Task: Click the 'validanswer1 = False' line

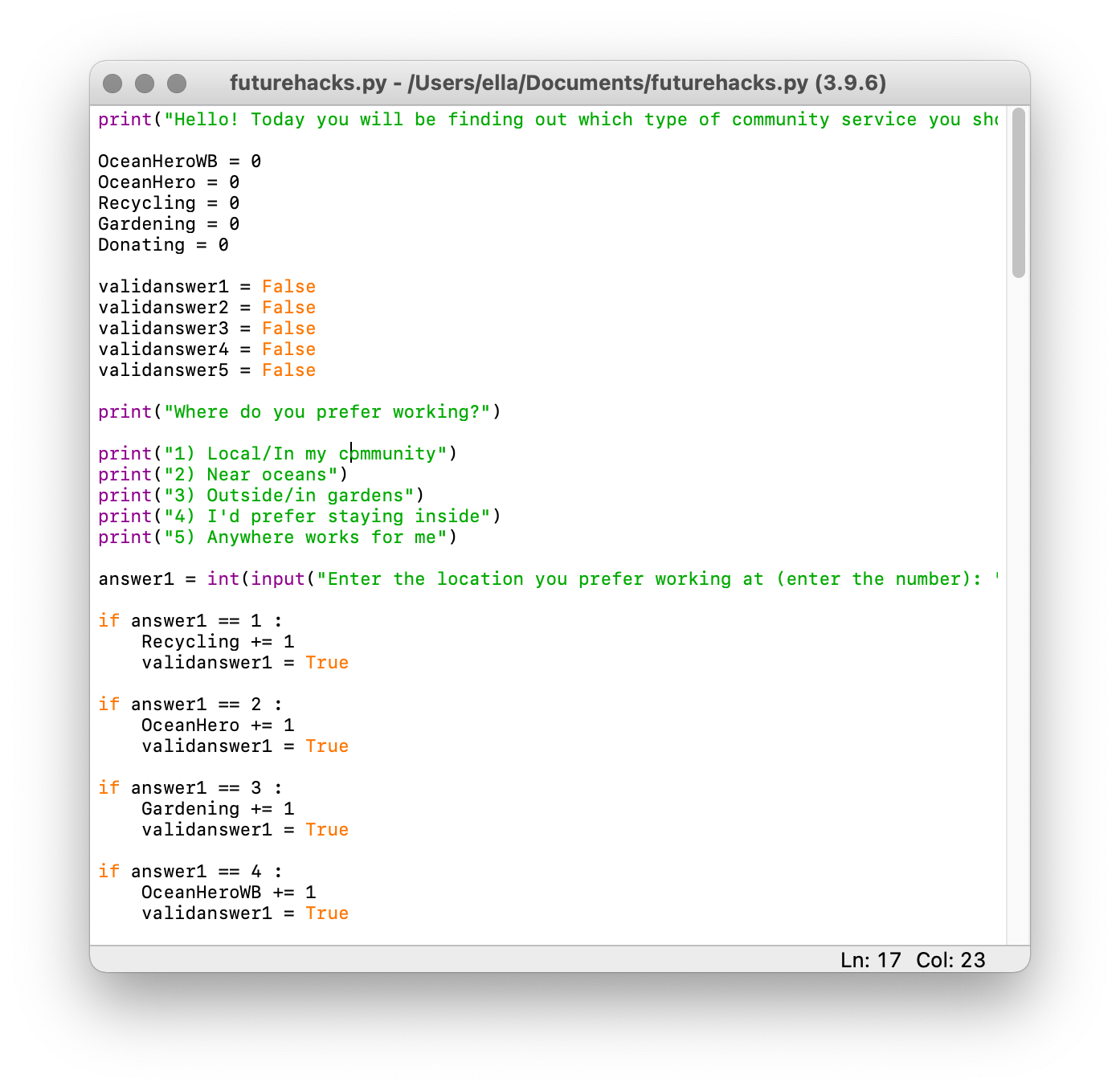Action: pyautogui.click(x=207, y=287)
